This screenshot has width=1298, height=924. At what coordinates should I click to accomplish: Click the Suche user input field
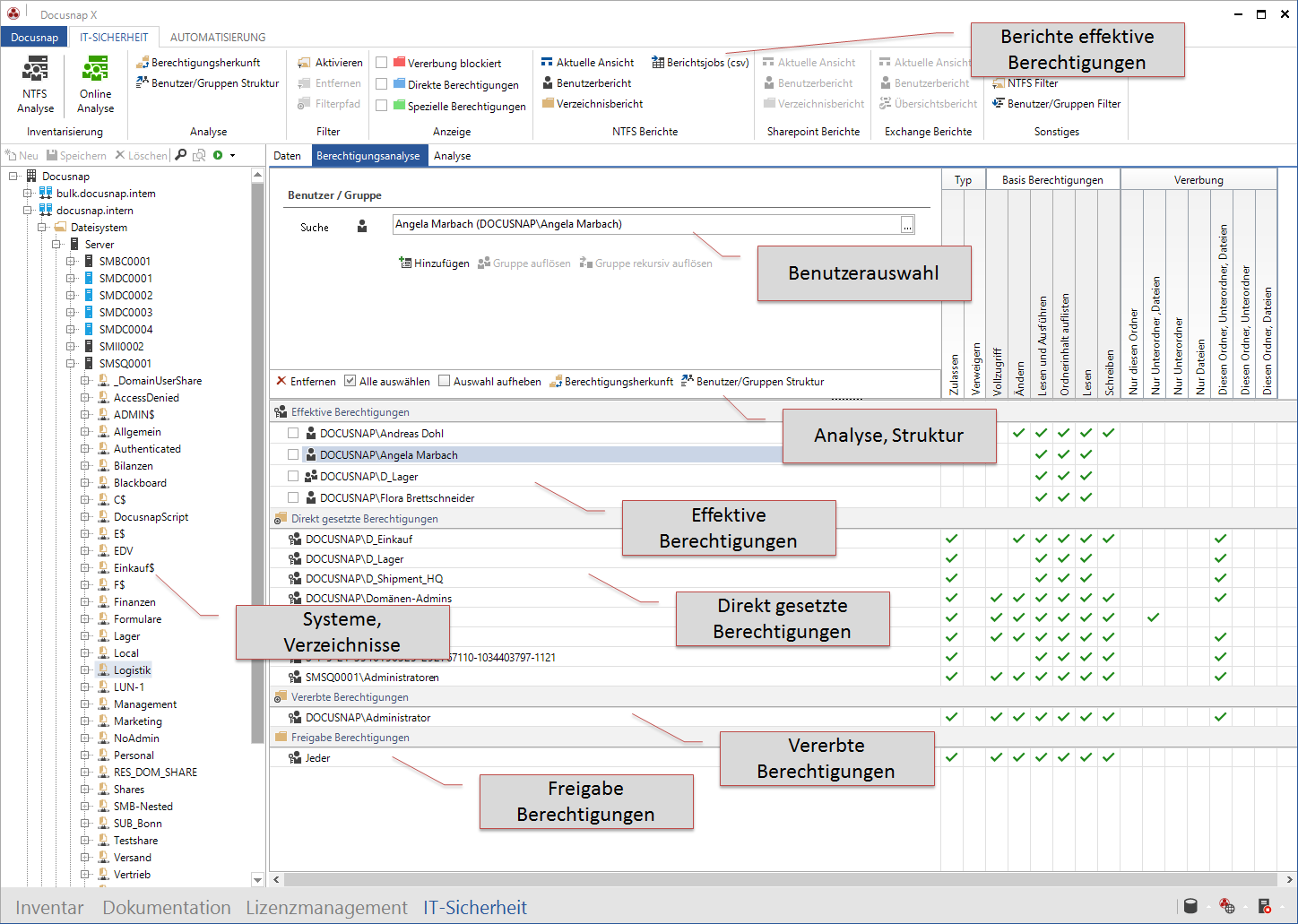pyautogui.click(x=646, y=224)
